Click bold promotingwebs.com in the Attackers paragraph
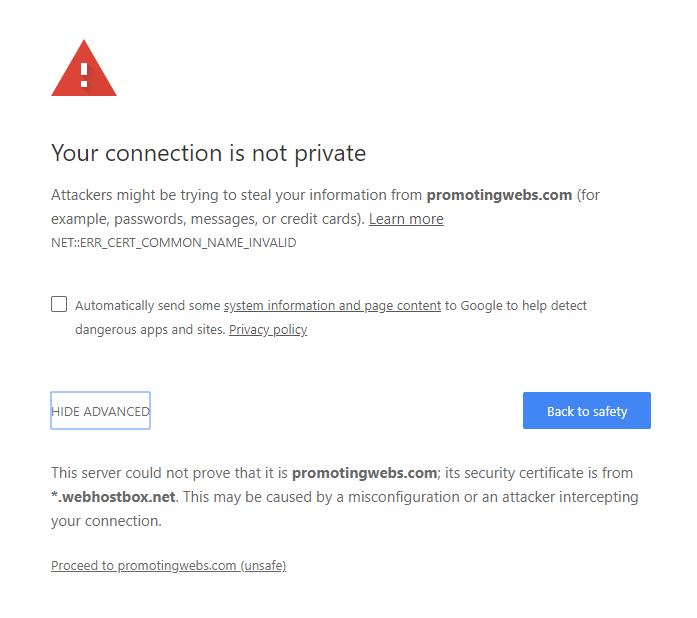The image size is (697, 618). pos(499,195)
